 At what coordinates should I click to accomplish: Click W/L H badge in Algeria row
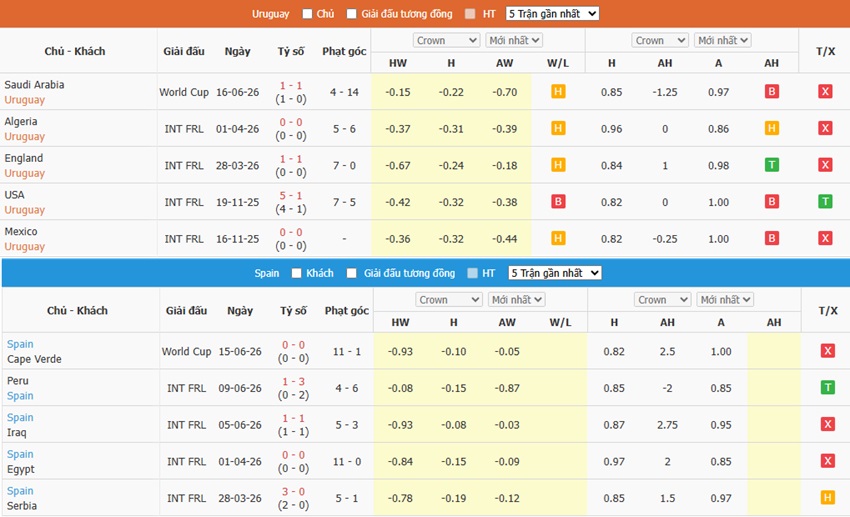(558, 128)
